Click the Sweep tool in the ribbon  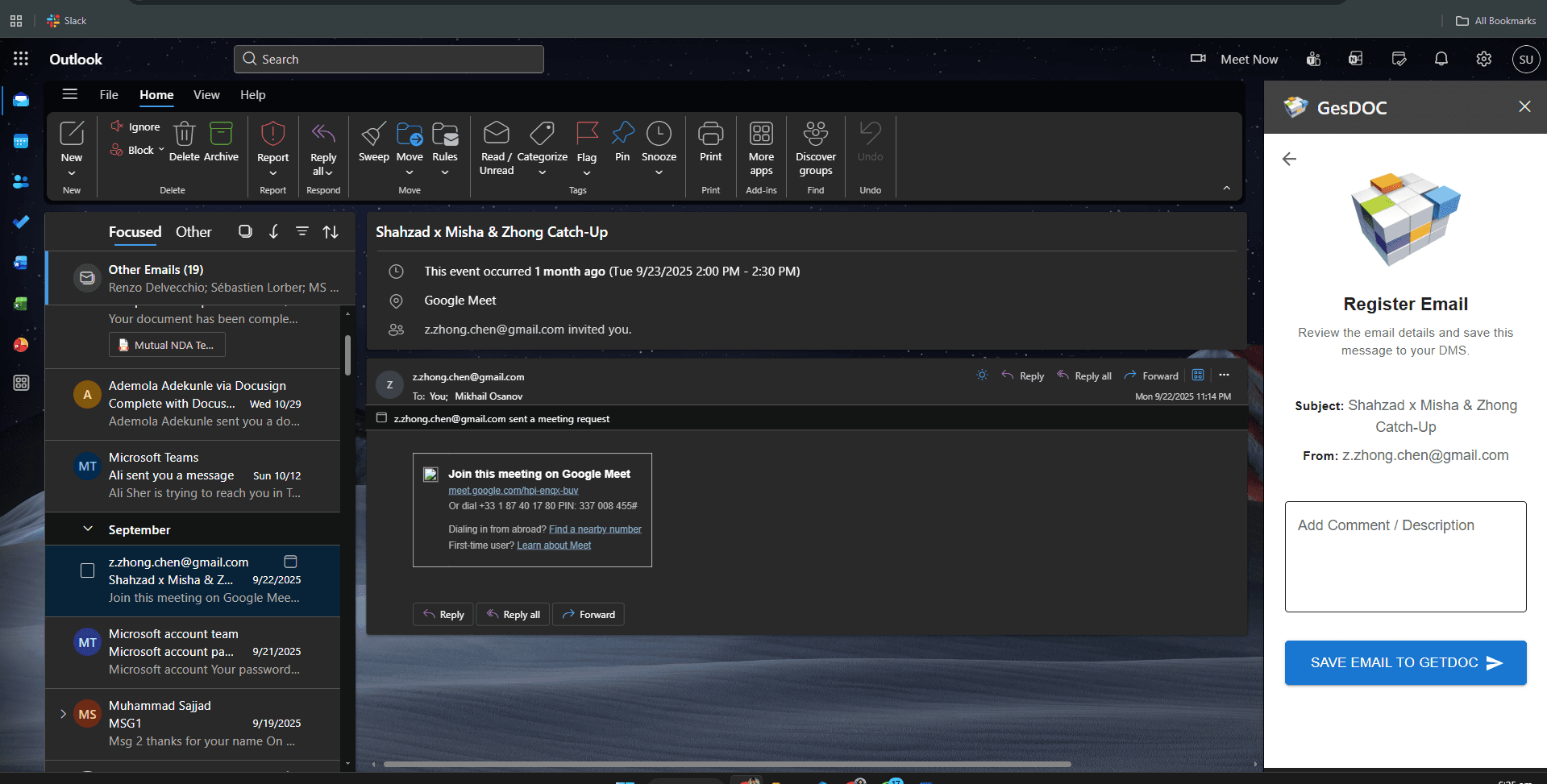(x=373, y=142)
